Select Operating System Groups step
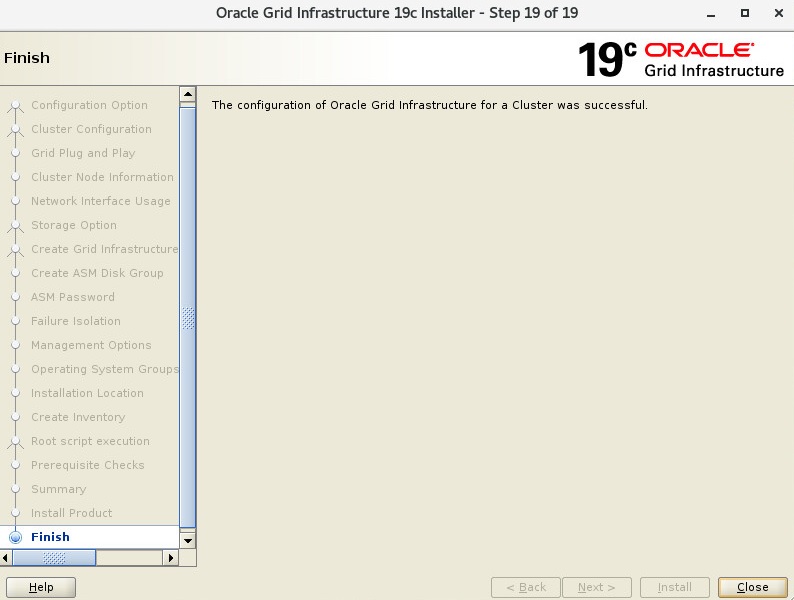Screen dimensions: 794x600 (104, 369)
